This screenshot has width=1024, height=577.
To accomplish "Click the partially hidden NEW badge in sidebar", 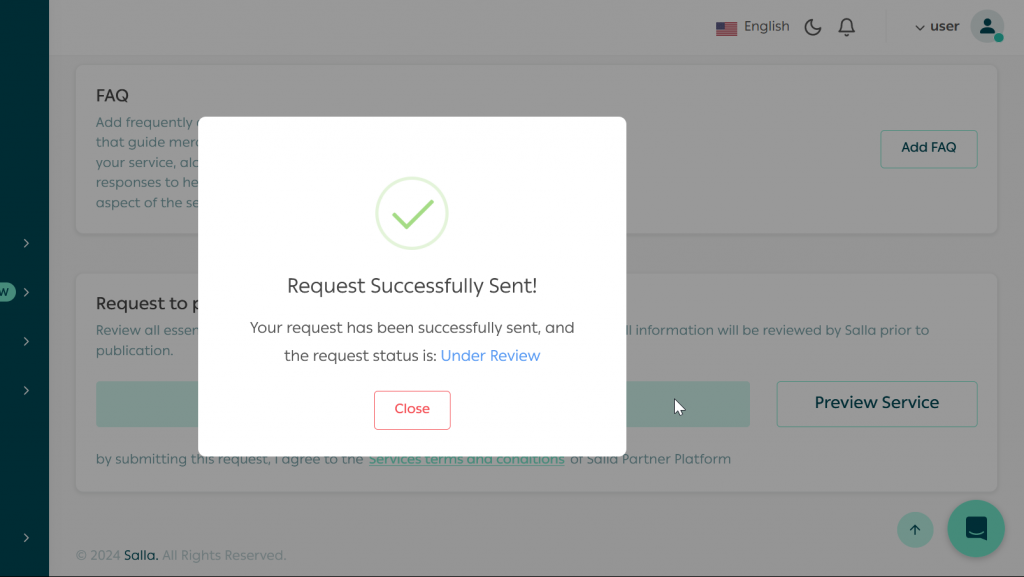I will point(6,292).
